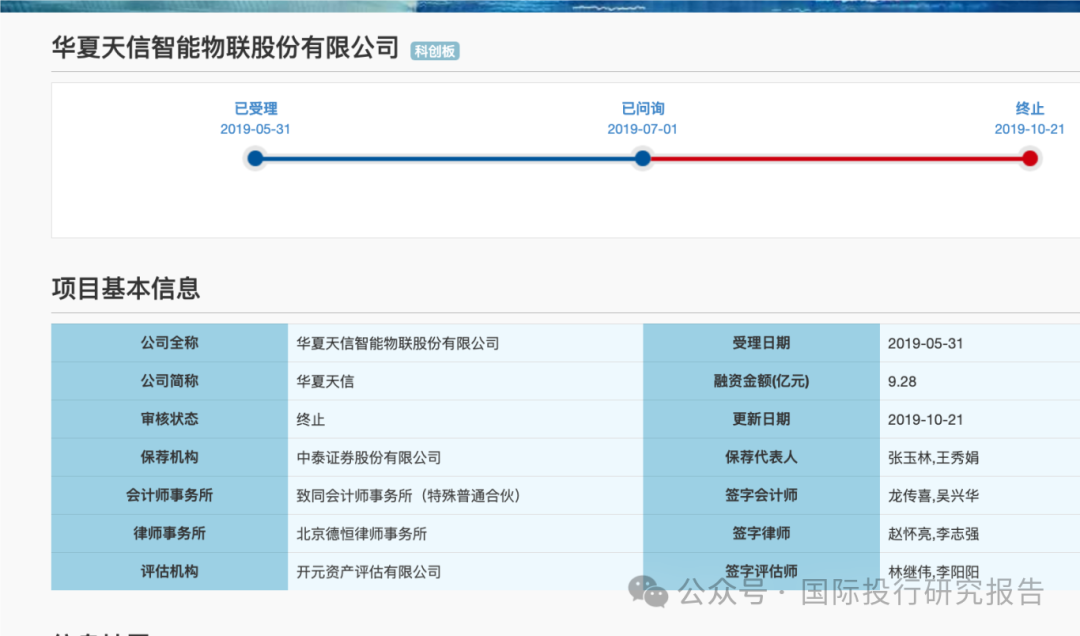This screenshot has height=636, width=1080.
Task: Click the 已问询 stage label
Action: [x=643, y=108]
